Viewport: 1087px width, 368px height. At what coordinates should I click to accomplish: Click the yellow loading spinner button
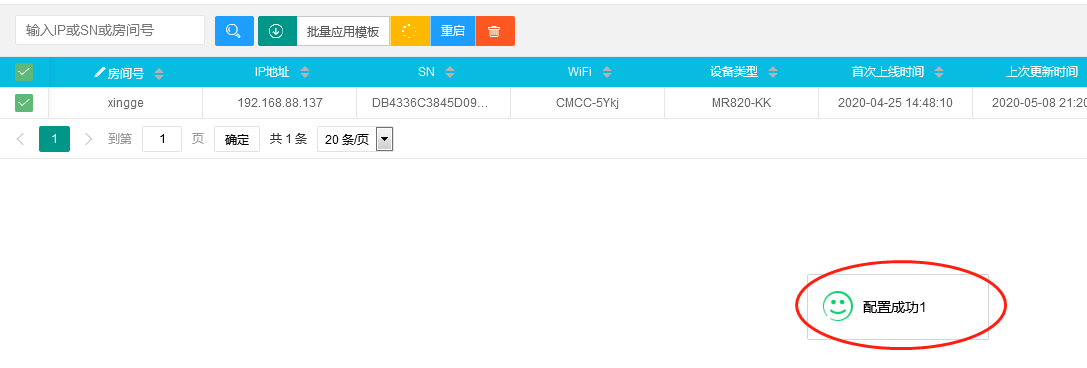[410, 31]
